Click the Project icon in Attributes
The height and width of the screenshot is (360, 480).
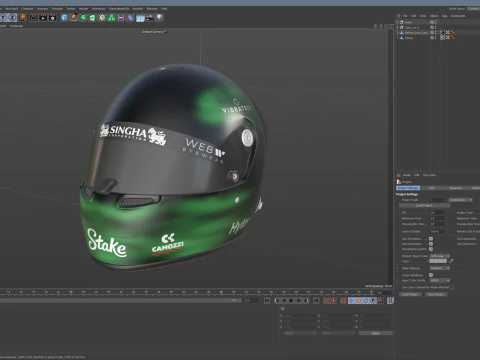pyautogui.click(x=399, y=182)
